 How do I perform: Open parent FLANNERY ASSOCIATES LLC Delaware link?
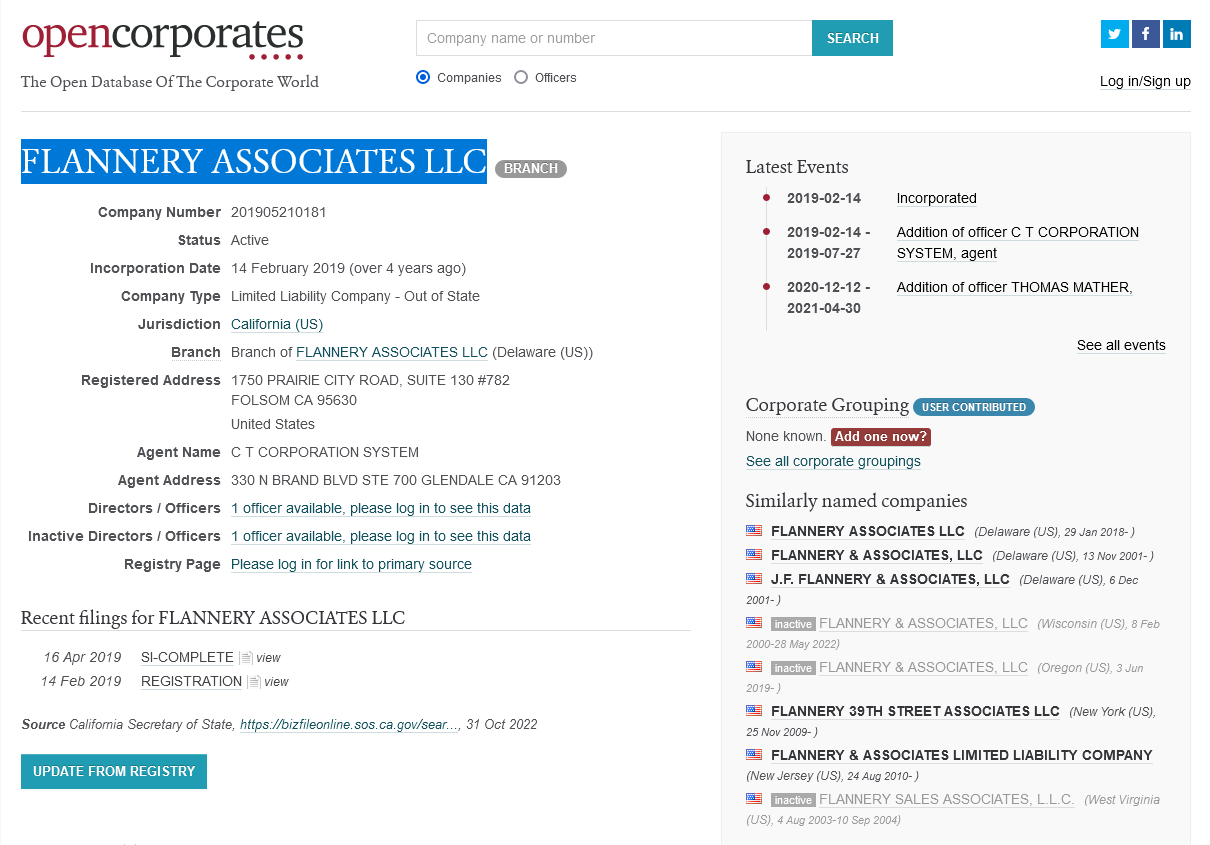pos(392,352)
